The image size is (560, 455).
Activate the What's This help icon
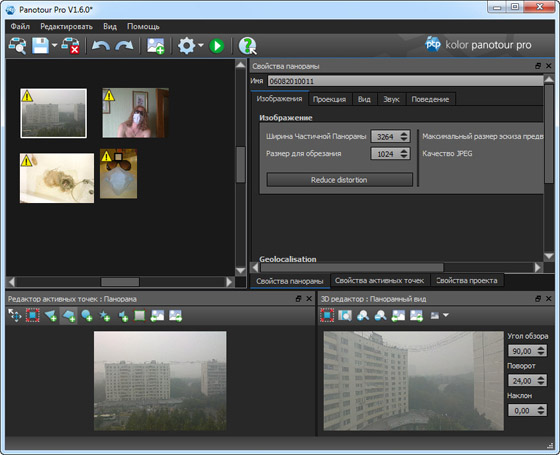coord(247,46)
